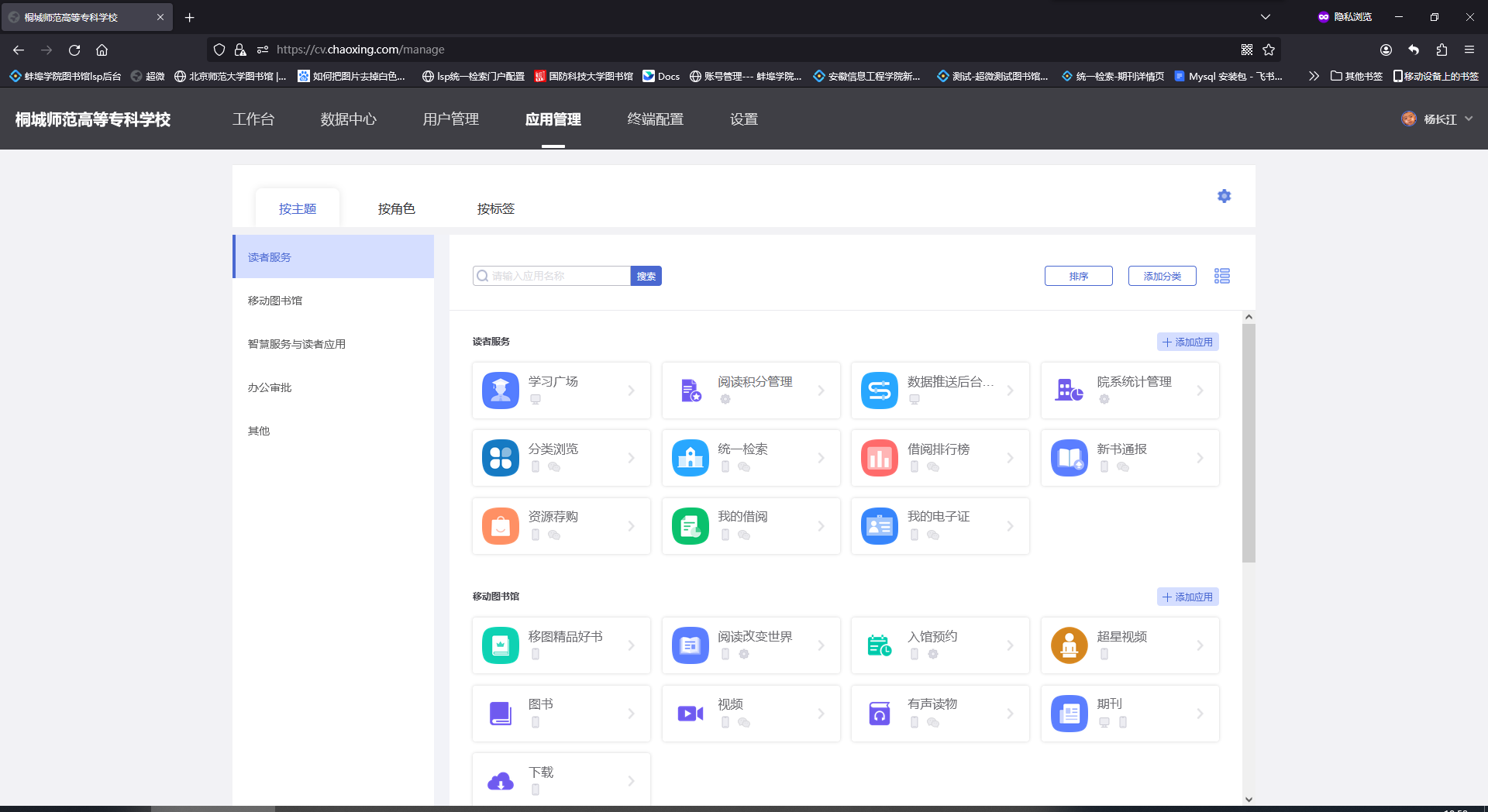Expand the 新书通报 chevron arrow
This screenshot has height=812, width=1488.
point(1200,458)
